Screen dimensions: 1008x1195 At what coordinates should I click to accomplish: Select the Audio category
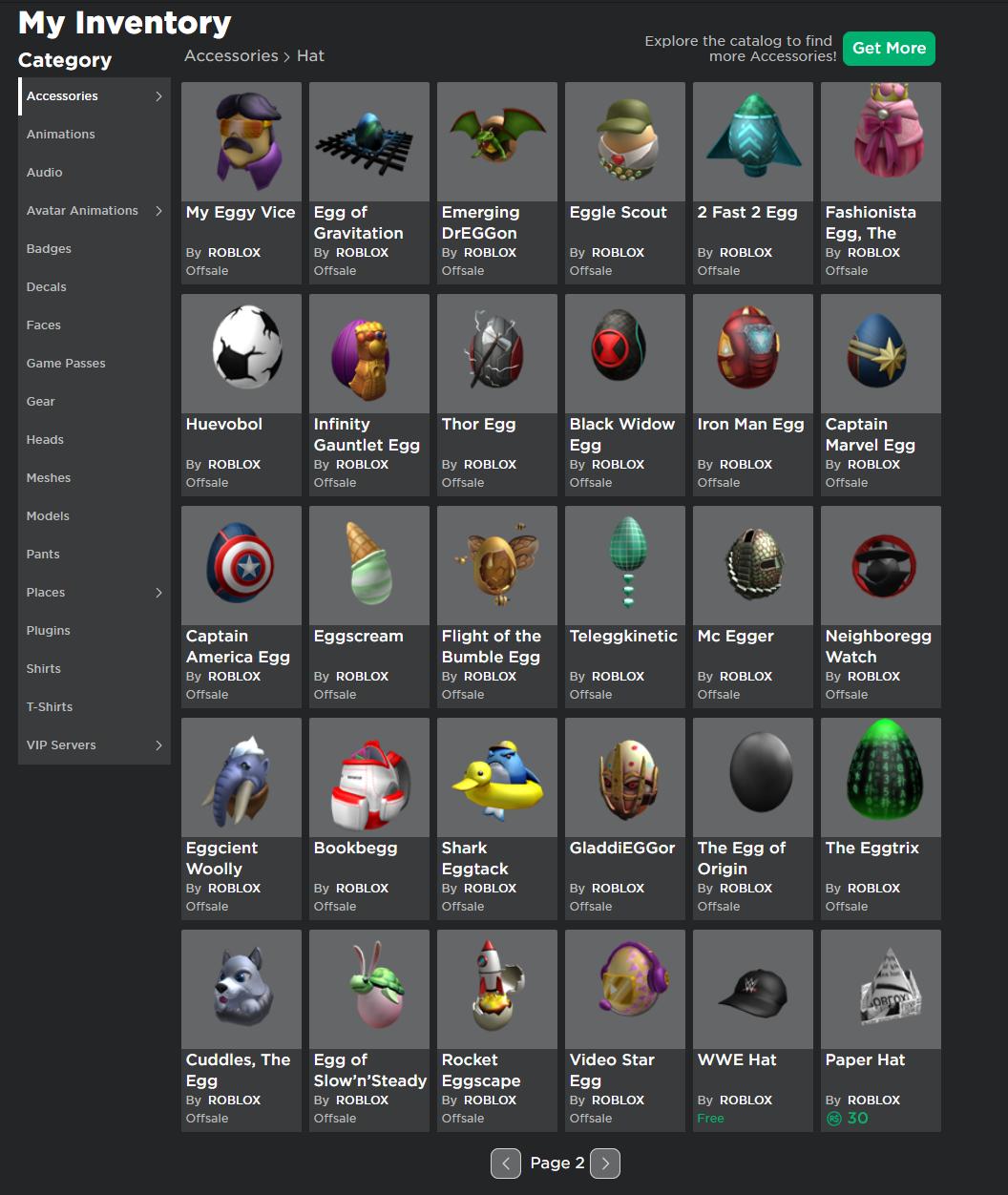pyautogui.click(x=94, y=173)
